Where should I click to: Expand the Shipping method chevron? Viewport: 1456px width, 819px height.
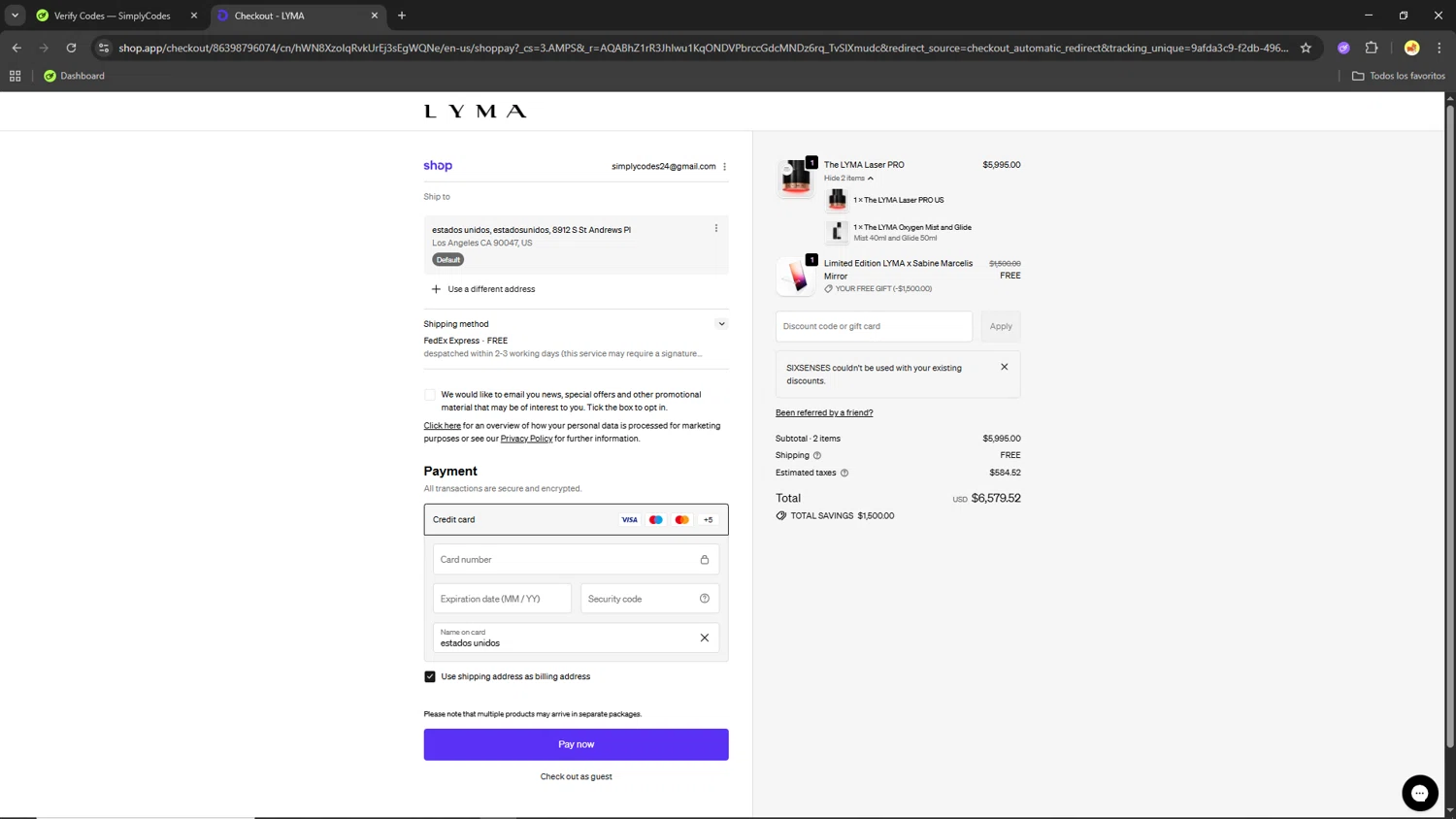tap(721, 324)
